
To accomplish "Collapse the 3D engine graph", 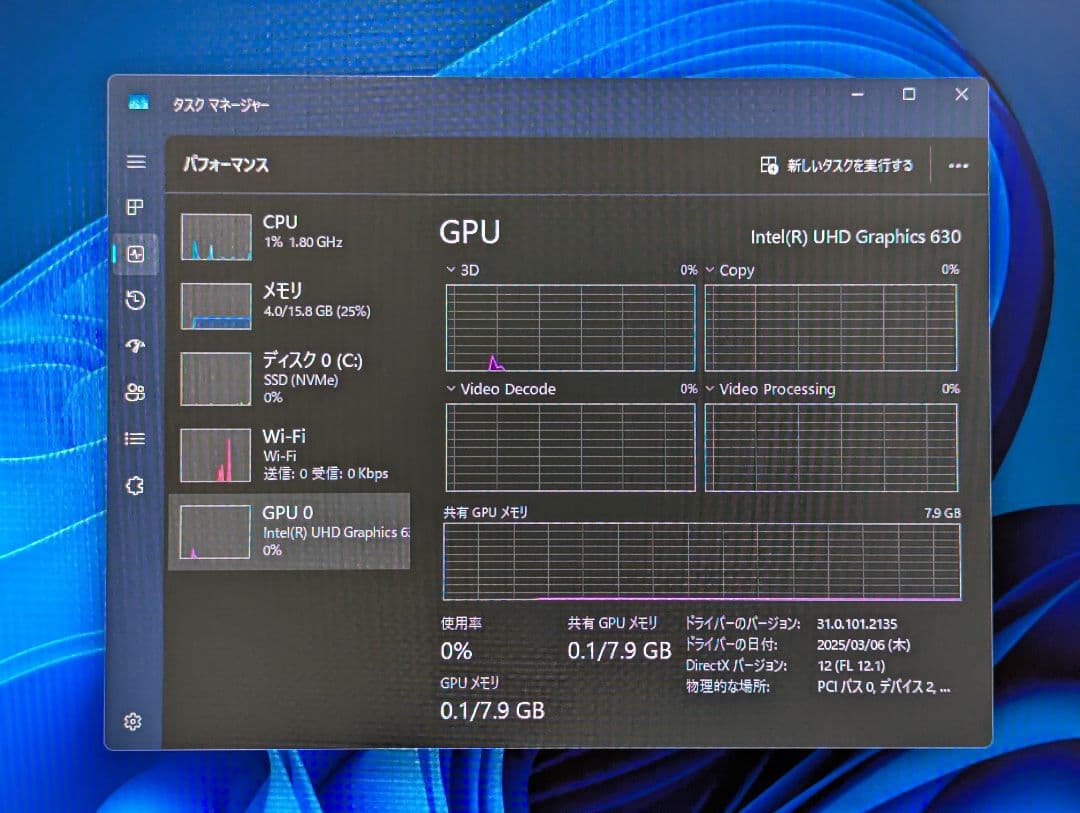I will [x=451, y=269].
